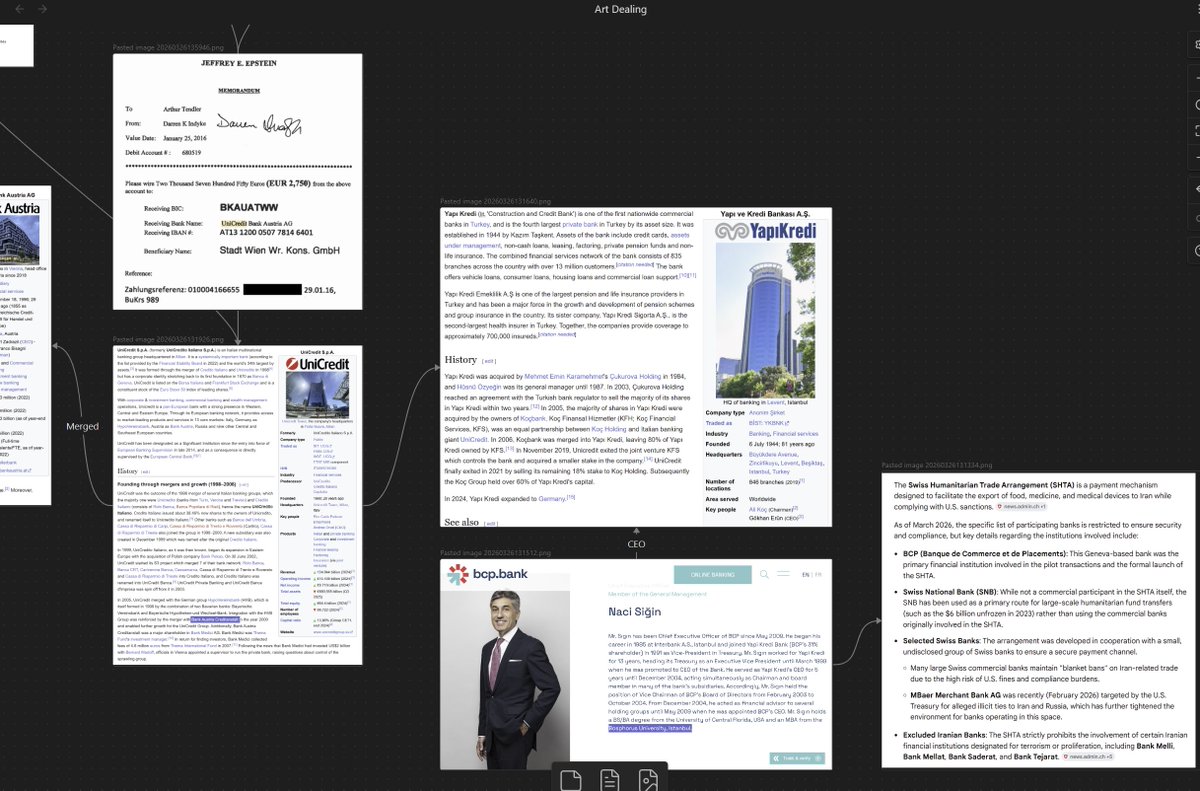
Task: Navigate forward with the right arrow
Action: tap(42, 9)
